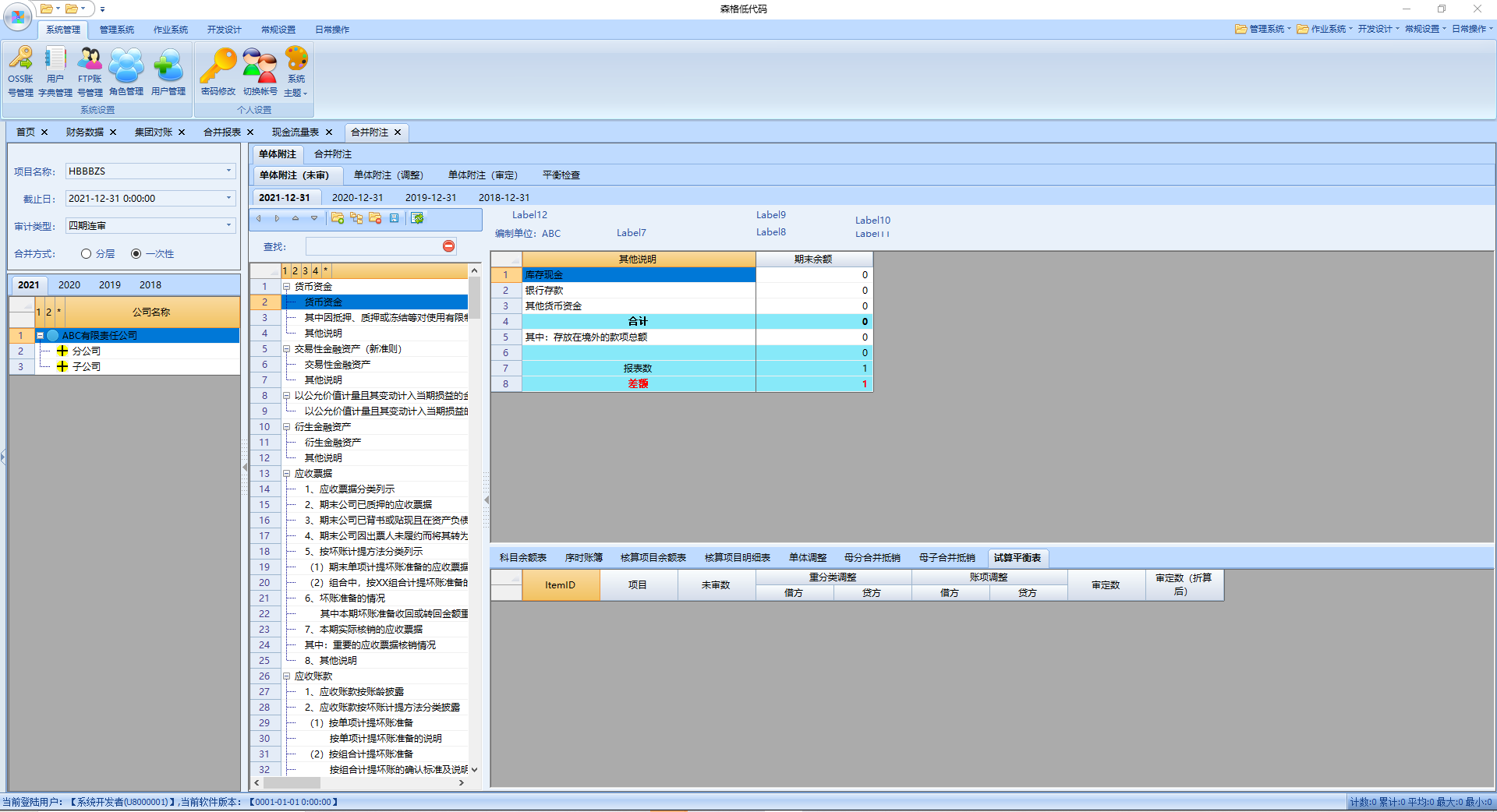
Task: Open 系统主题 palette dropdown
Action: pos(296,72)
